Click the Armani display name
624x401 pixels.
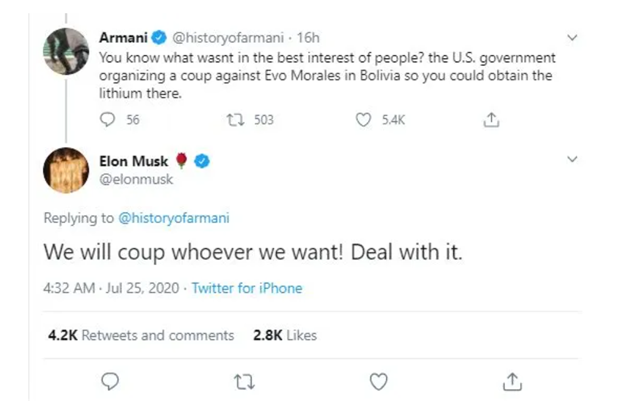(122, 38)
